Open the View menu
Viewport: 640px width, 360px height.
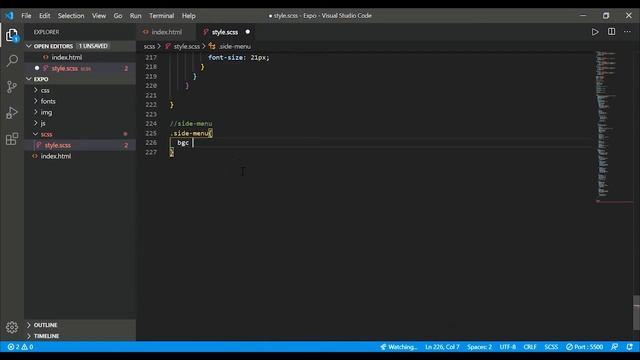point(99,16)
